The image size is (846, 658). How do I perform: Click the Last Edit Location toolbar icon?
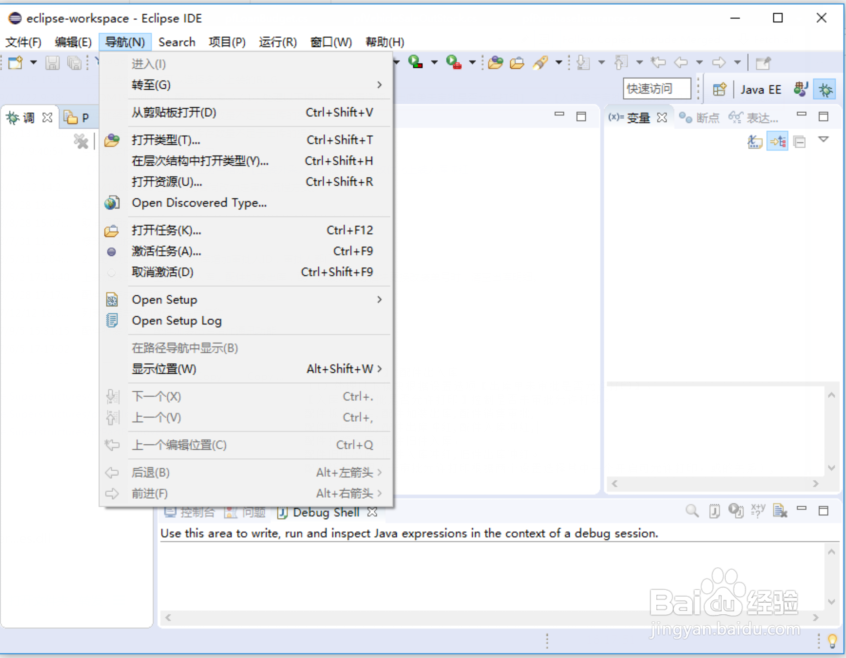658,63
